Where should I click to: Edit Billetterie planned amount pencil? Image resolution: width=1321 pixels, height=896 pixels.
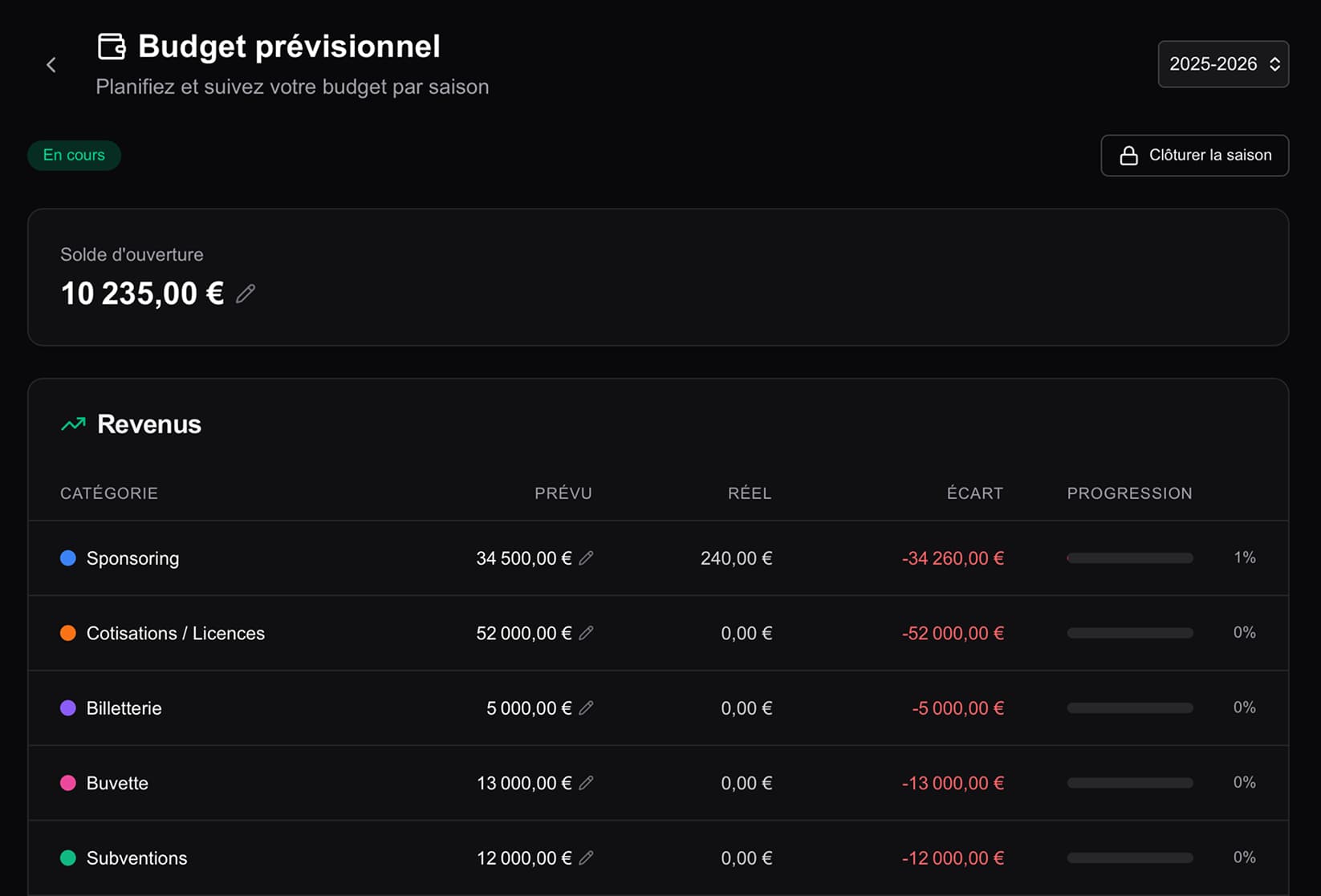(x=587, y=707)
